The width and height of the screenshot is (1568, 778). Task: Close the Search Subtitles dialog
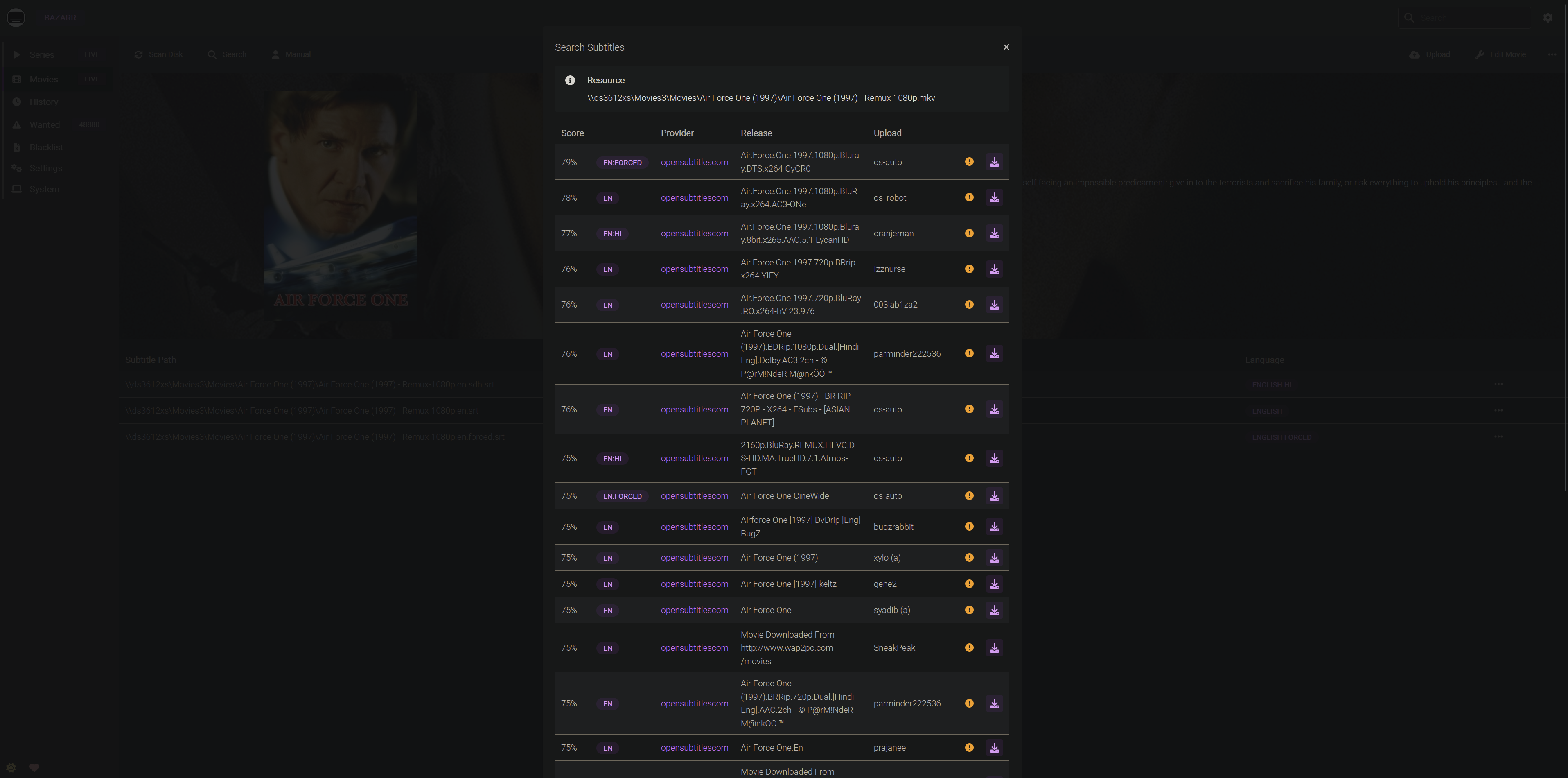[1006, 47]
